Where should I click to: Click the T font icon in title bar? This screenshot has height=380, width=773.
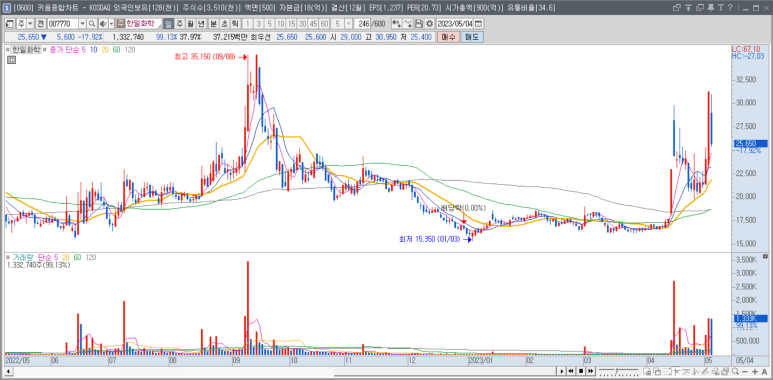720,7
